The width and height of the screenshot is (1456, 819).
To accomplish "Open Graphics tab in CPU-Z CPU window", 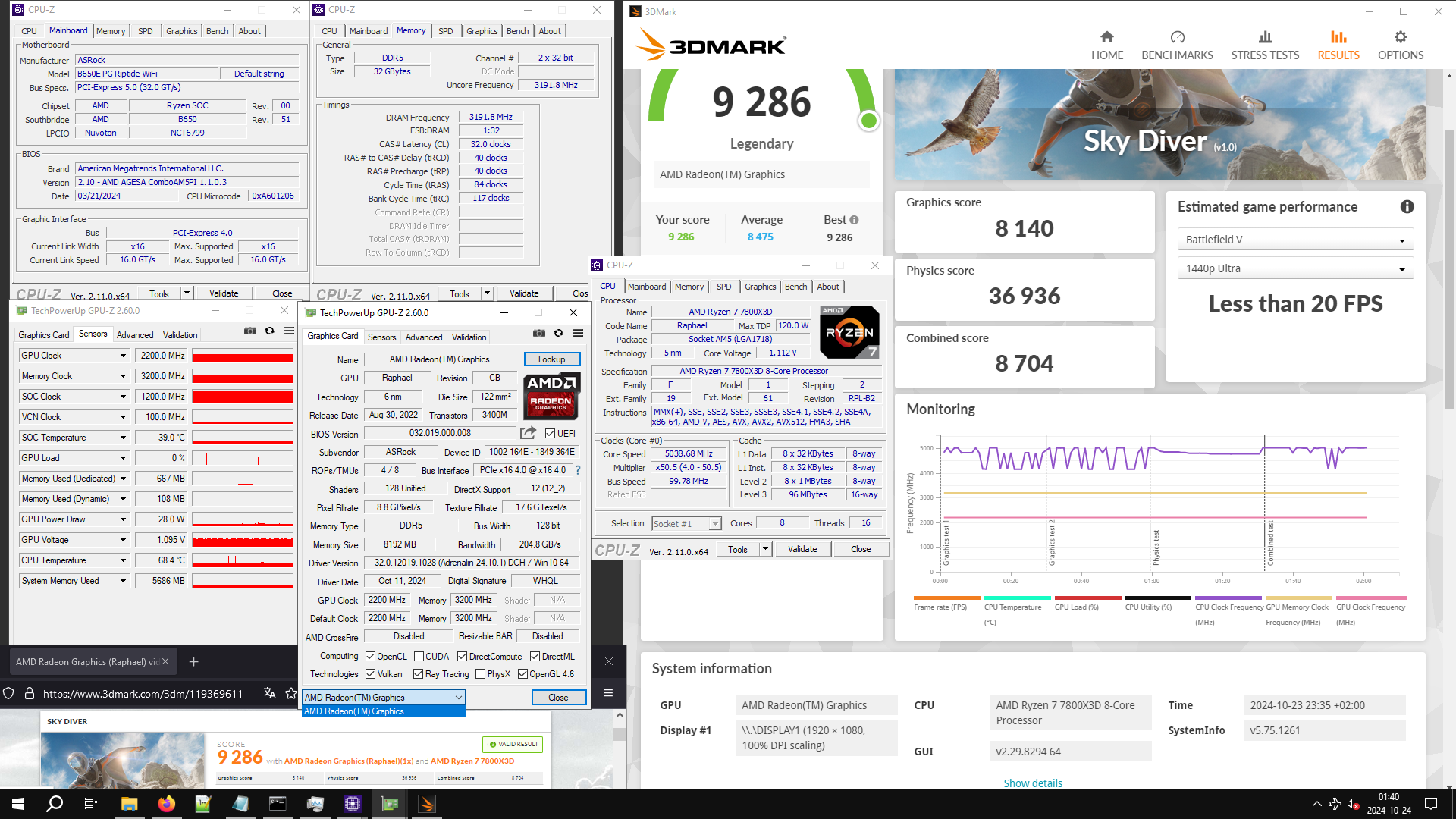I will click(760, 287).
